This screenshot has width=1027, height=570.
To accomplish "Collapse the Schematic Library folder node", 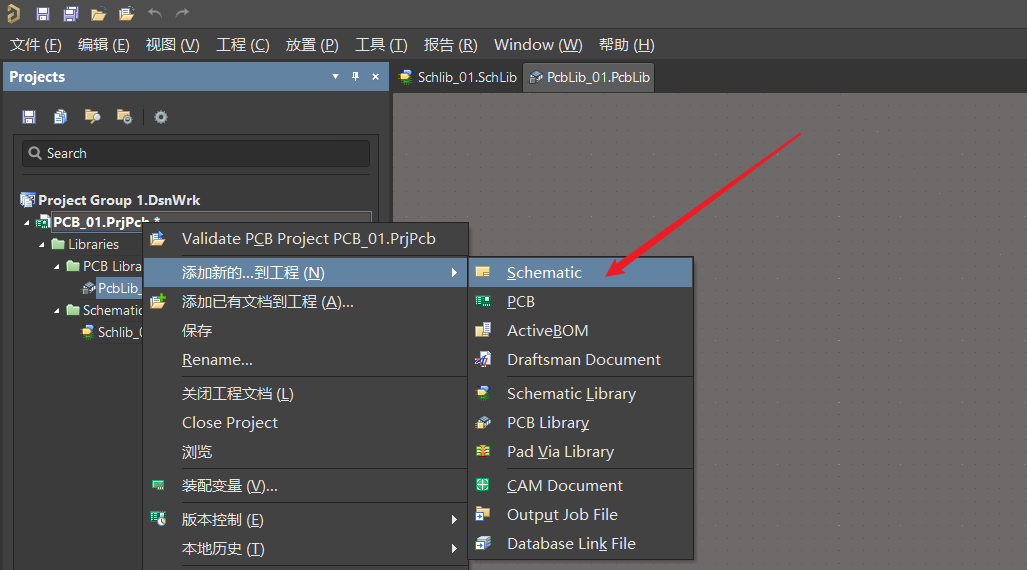I will coord(57,311).
